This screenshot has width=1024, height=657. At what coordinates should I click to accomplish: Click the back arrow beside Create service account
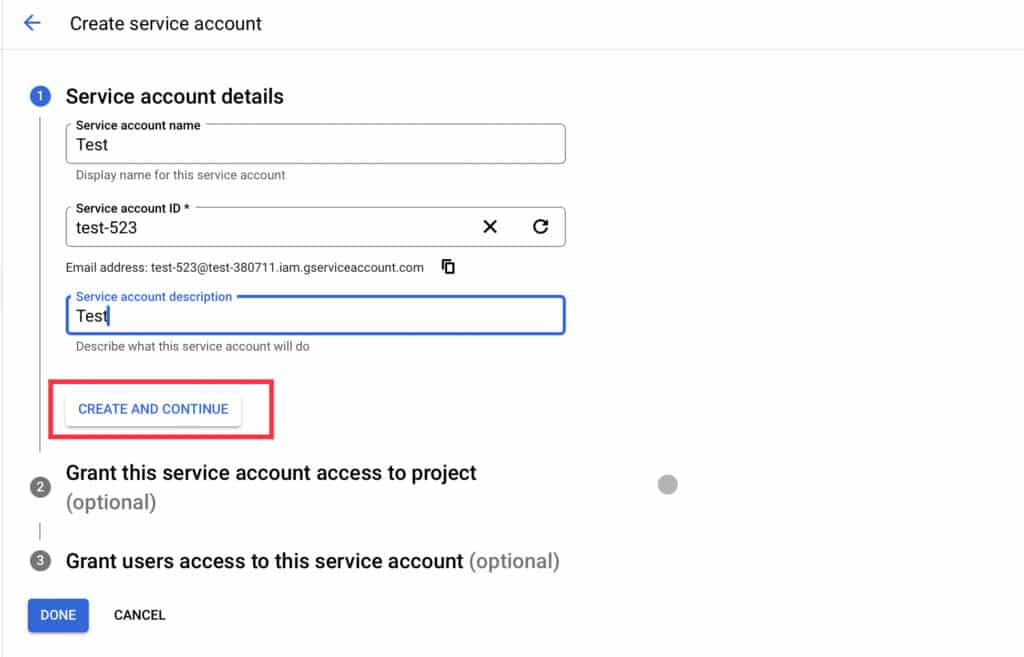(32, 23)
